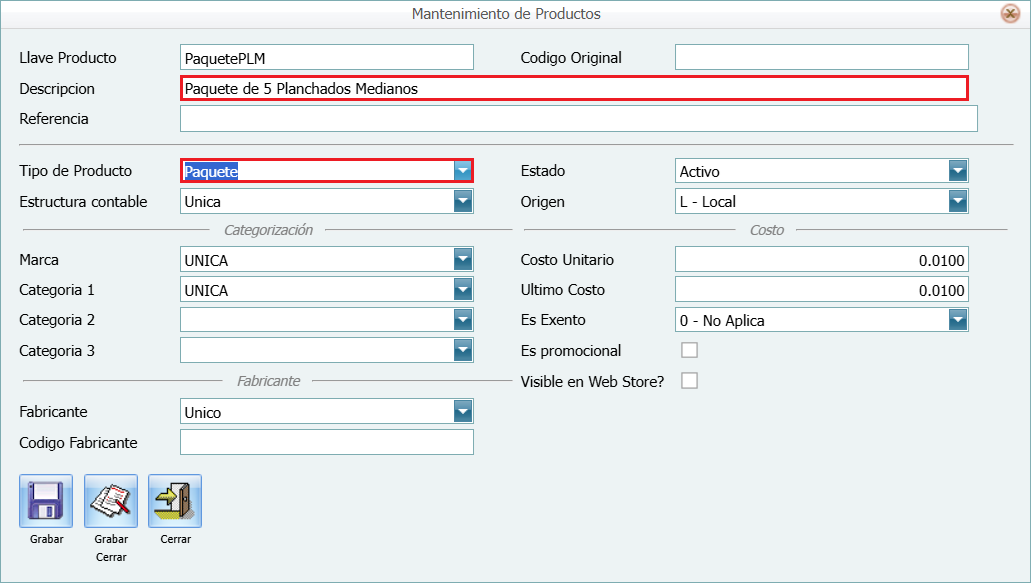Expand the Categoria 1 dropdown

[462, 290]
